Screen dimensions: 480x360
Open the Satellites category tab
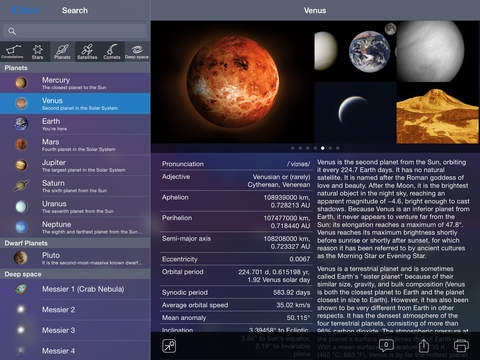coord(87,51)
